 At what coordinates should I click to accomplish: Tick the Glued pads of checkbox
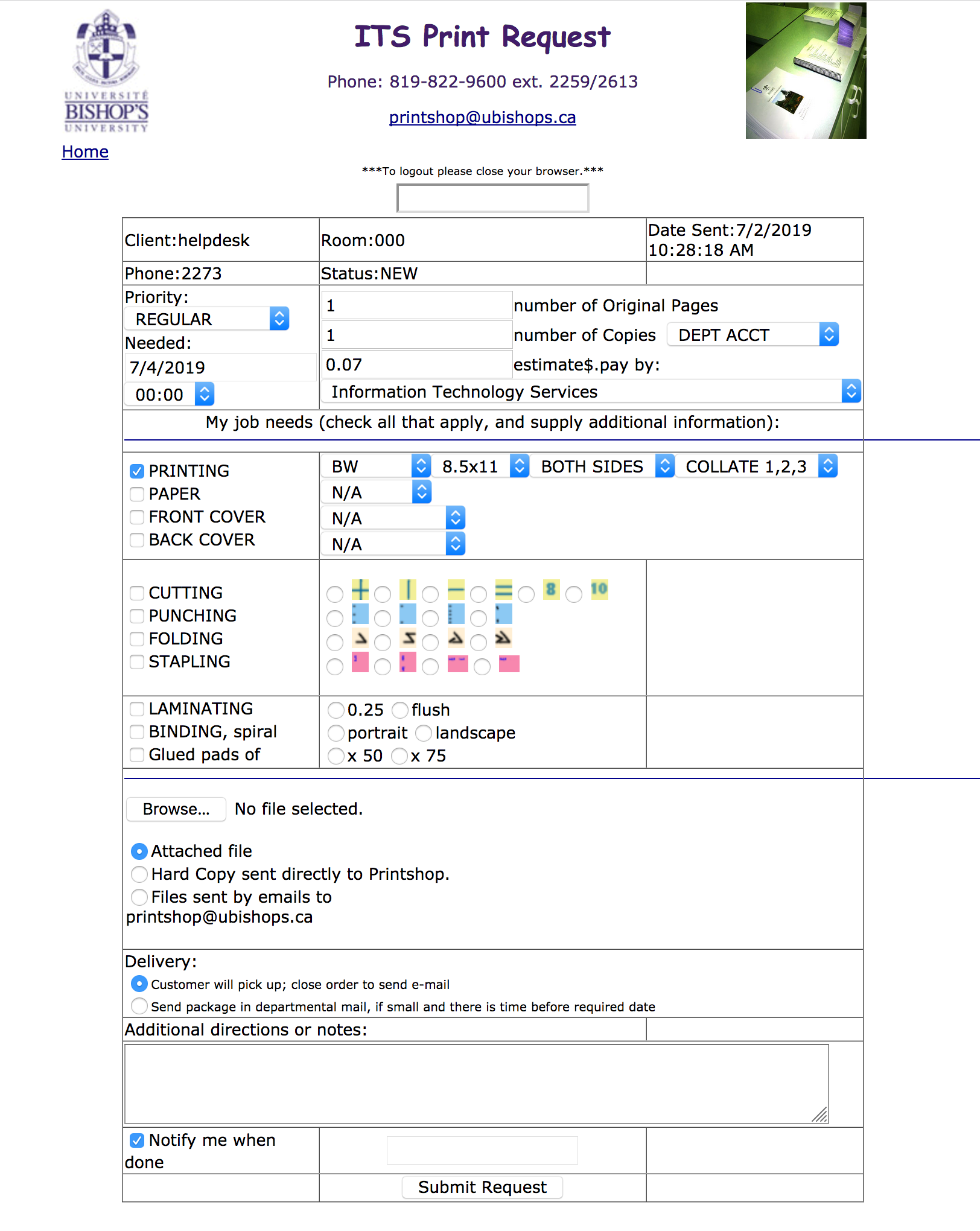coord(137,755)
